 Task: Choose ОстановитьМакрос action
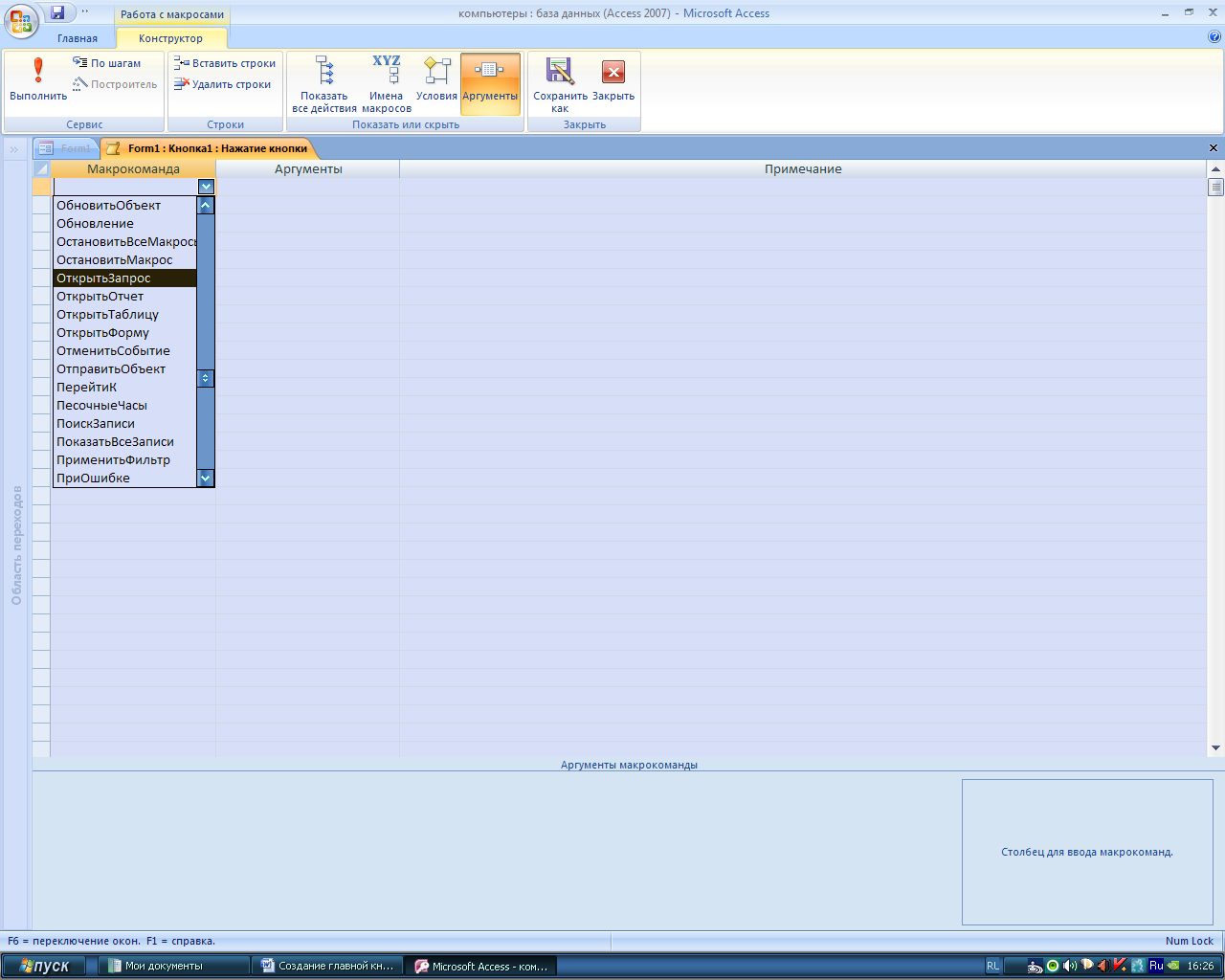click(124, 259)
